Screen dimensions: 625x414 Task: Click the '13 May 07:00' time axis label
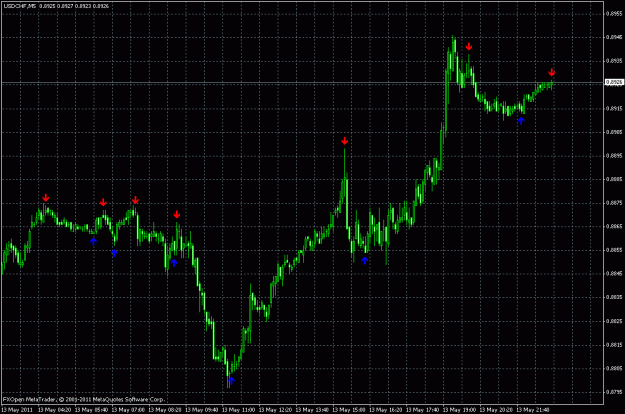[x=128, y=410]
